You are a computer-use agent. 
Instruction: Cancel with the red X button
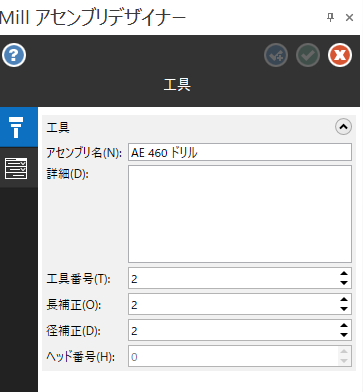pyautogui.click(x=340, y=55)
